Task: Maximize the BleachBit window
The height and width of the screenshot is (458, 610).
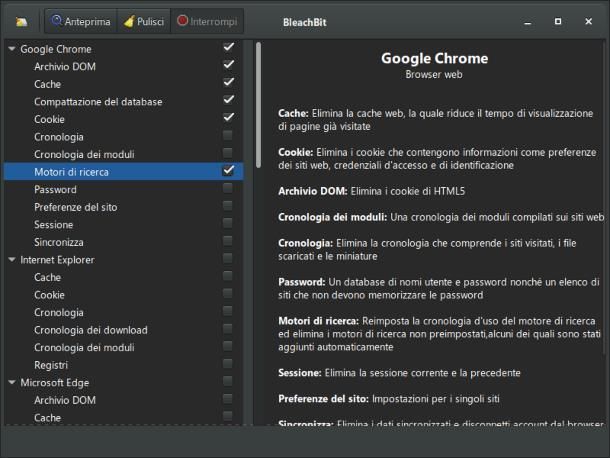Action: [558, 21]
